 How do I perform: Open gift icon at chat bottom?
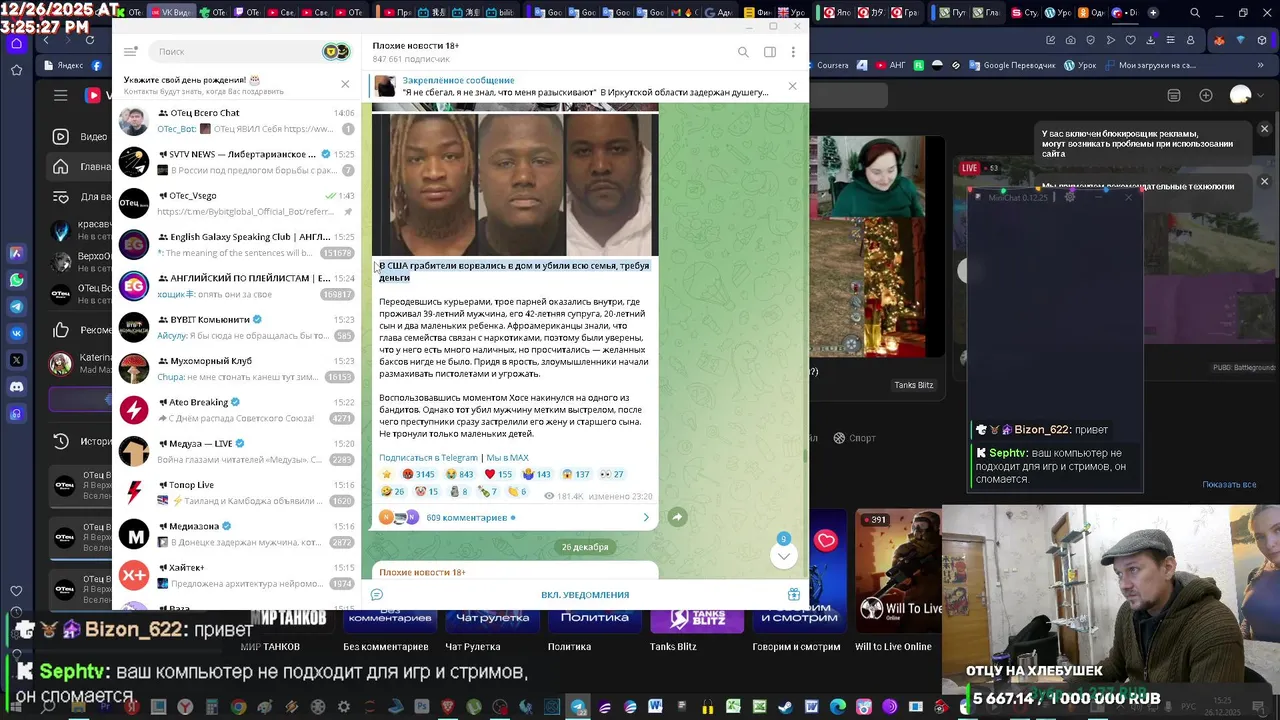click(794, 594)
